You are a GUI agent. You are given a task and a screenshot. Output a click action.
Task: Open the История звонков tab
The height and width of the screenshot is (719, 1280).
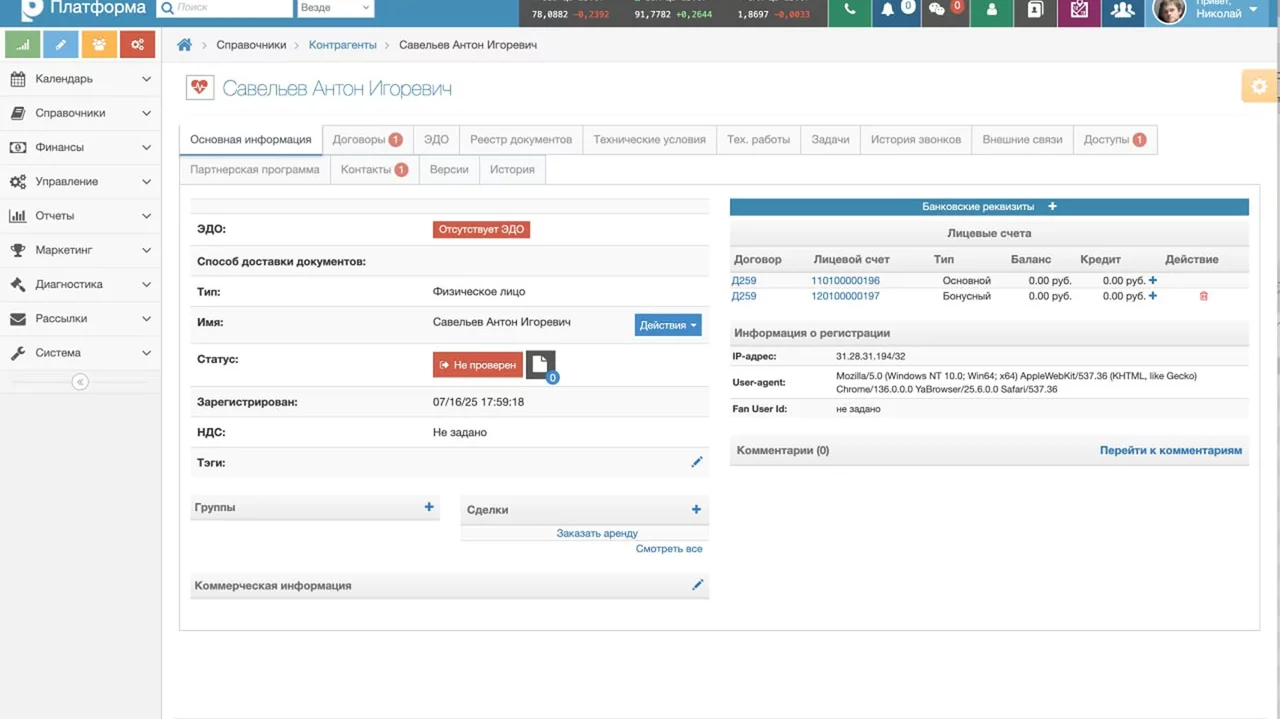(x=915, y=140)
